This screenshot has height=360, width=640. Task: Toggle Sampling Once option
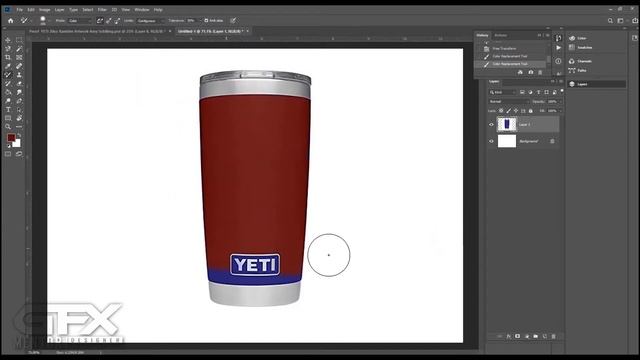click(x=109, y=20)
